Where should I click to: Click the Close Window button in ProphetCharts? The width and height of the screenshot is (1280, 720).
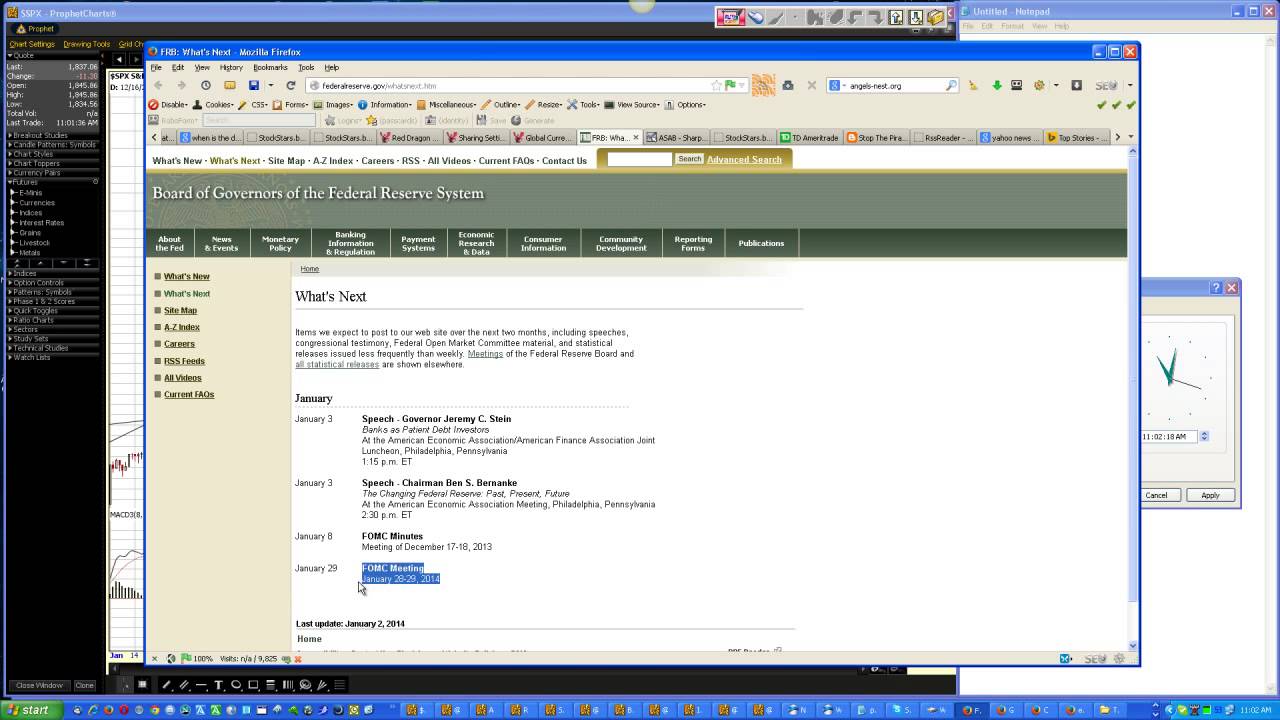click(x=39, y=686)
